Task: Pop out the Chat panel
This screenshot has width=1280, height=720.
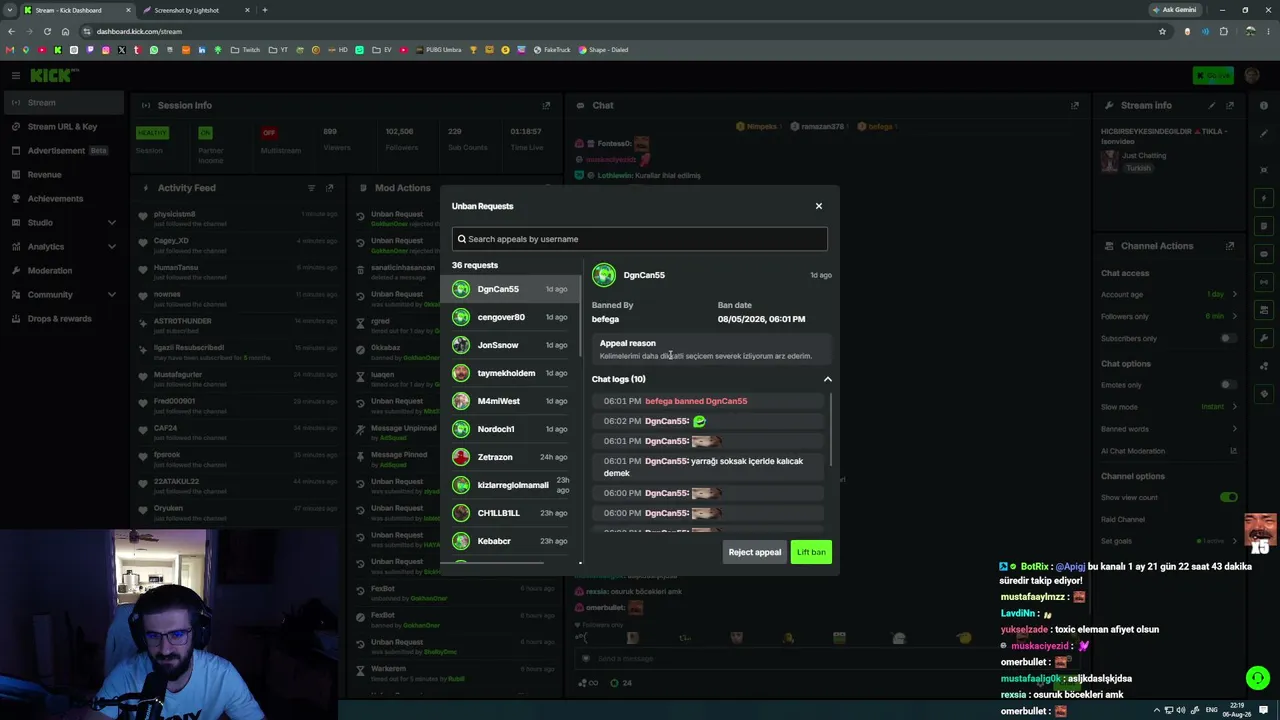Action: [1075, 105]
